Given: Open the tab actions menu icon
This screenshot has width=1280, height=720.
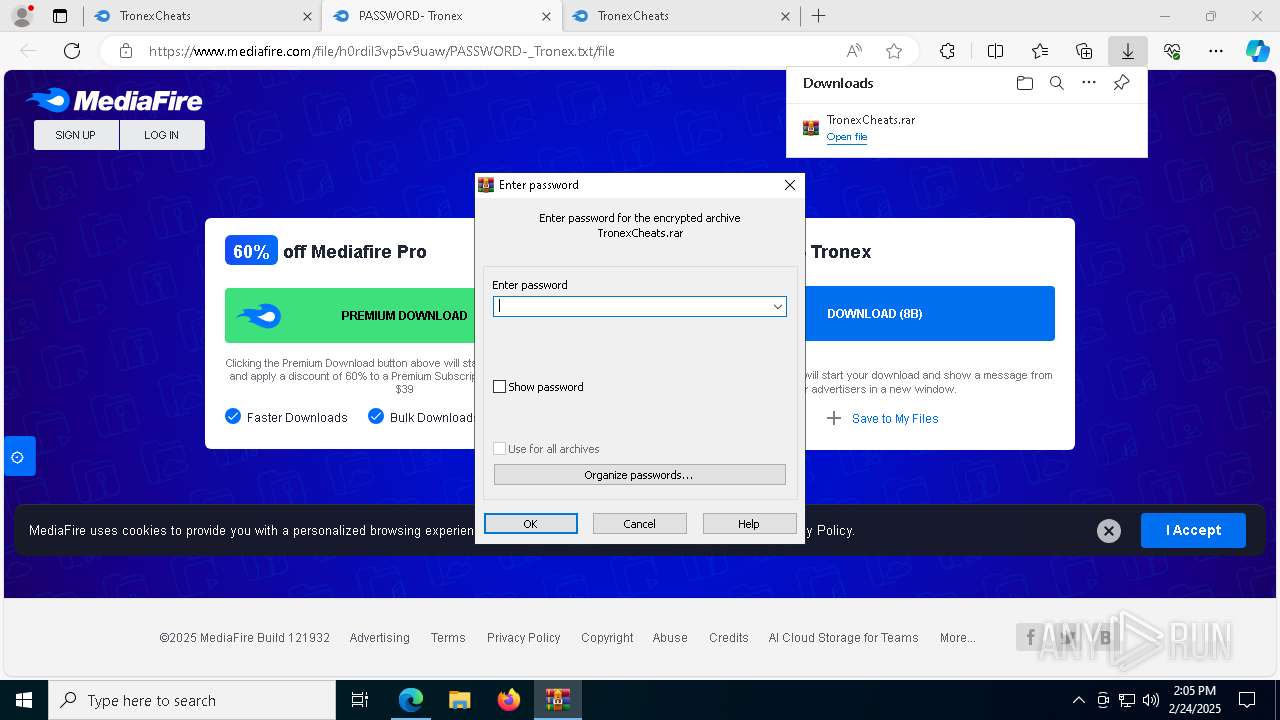Looking at the screenshot, I should point(60,16).
